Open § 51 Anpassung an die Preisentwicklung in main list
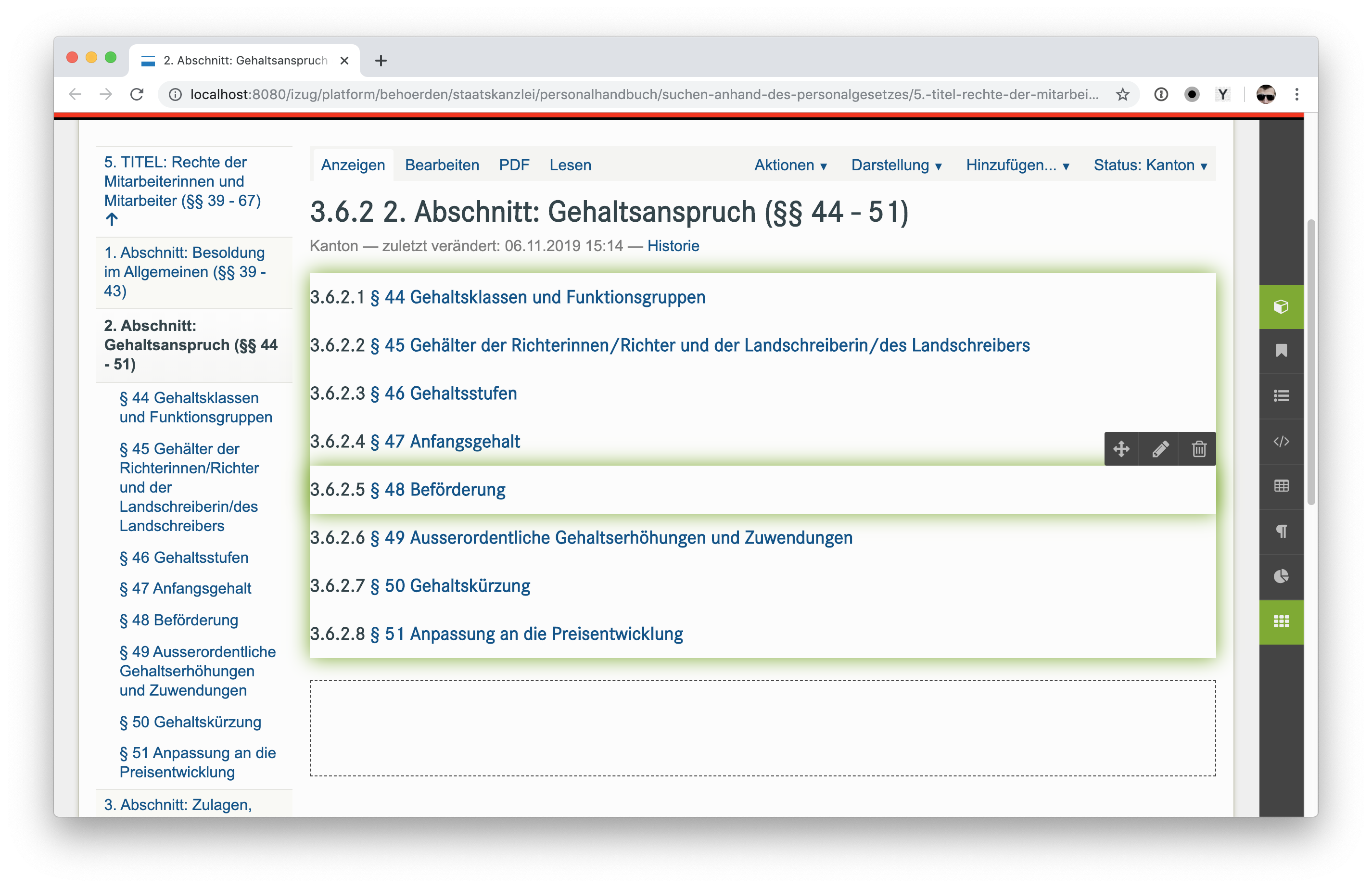This screenshot has height=888, width=1372. click(526, 634)
